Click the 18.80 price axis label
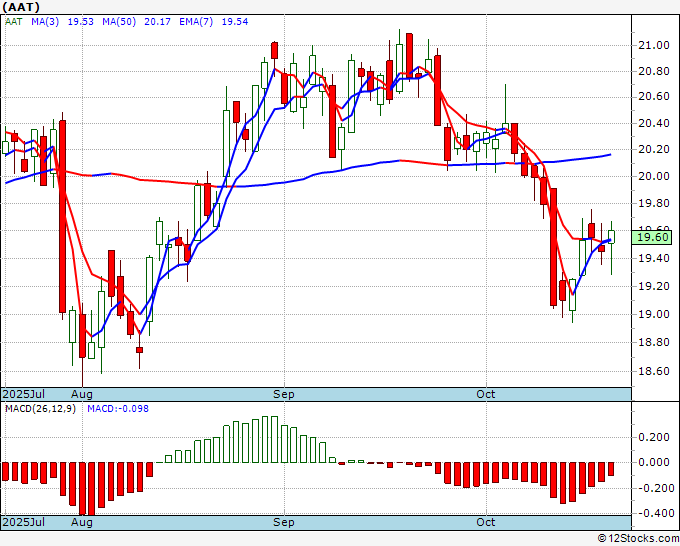 click(x=654, y=343)
